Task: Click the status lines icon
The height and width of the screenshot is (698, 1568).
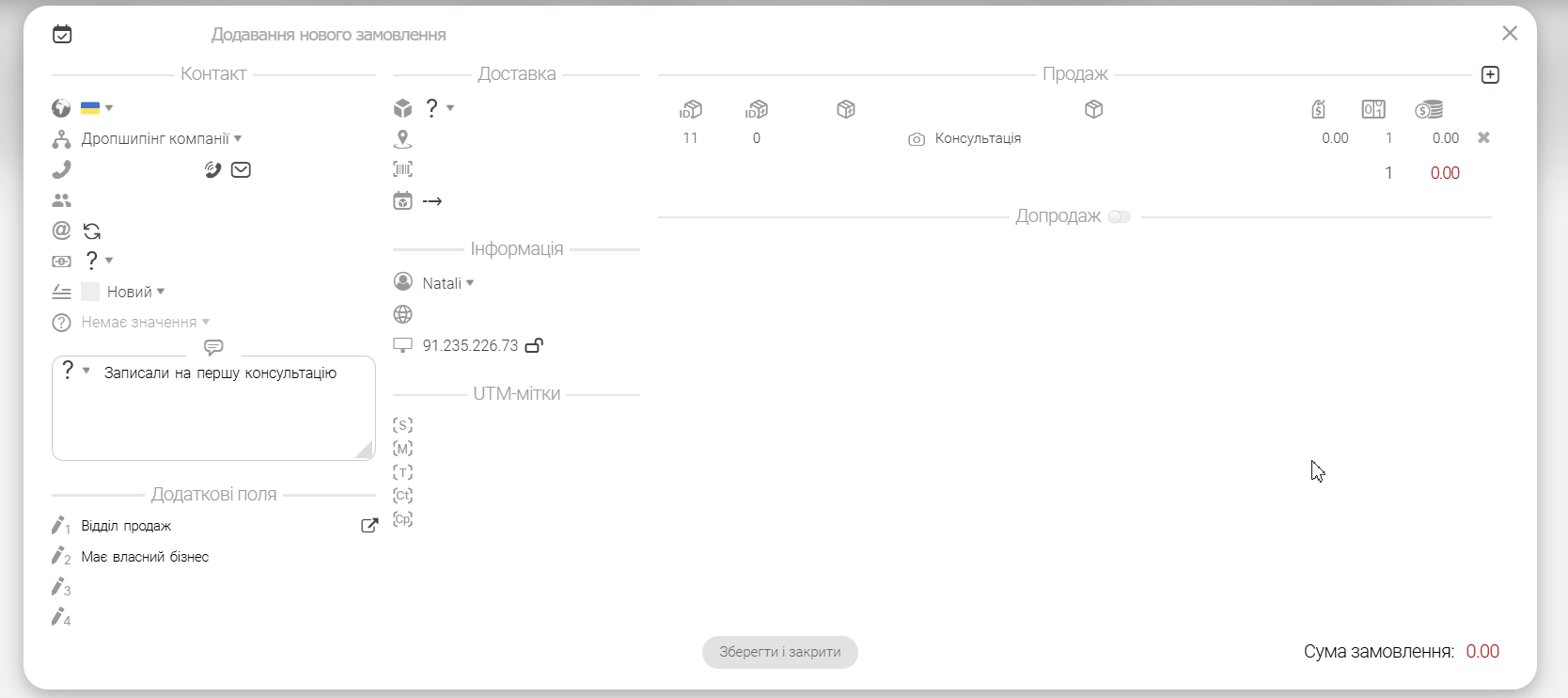Action: pyautogui.click(x=61, y=293)
